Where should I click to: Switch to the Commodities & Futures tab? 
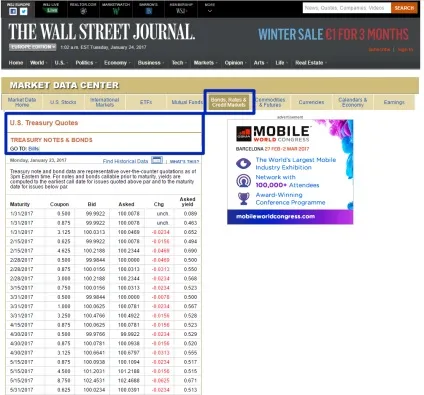270,102
